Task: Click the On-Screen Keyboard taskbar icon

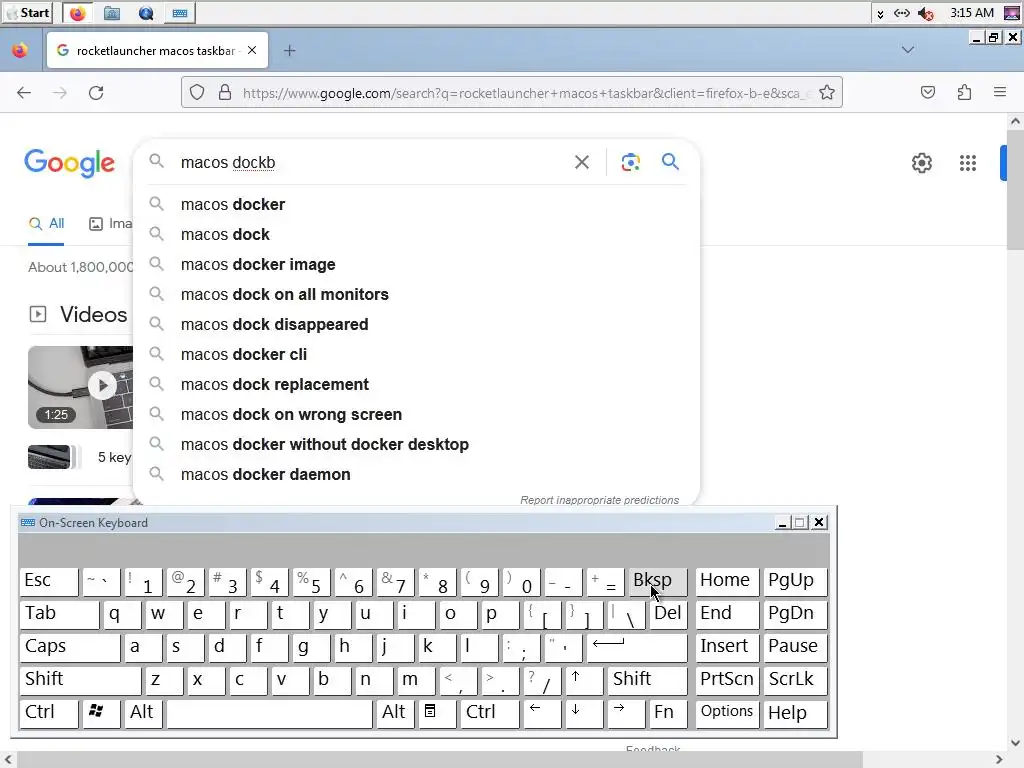Action: [x=180, y=13]
